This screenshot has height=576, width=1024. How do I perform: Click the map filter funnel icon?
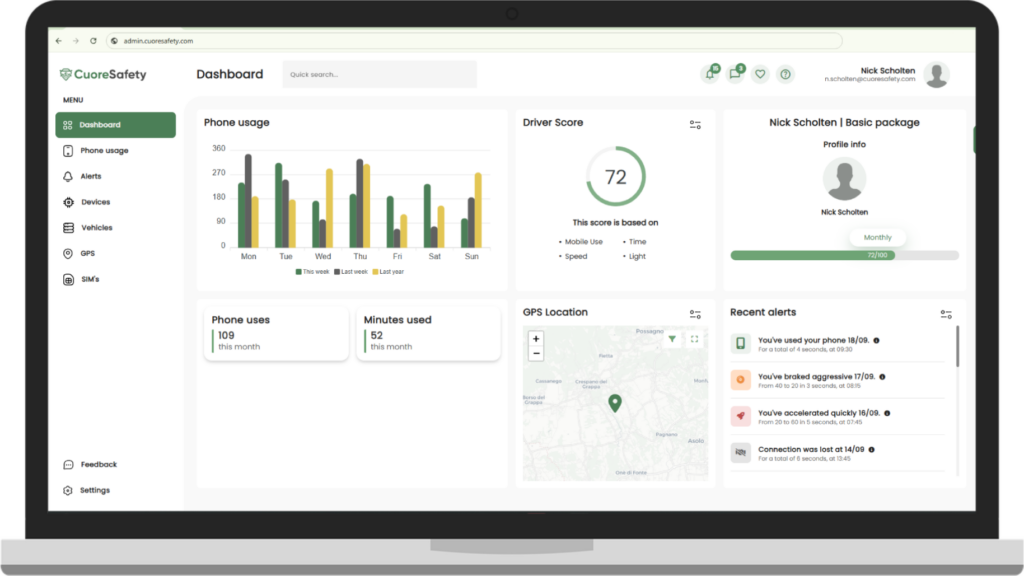point(672,340)
